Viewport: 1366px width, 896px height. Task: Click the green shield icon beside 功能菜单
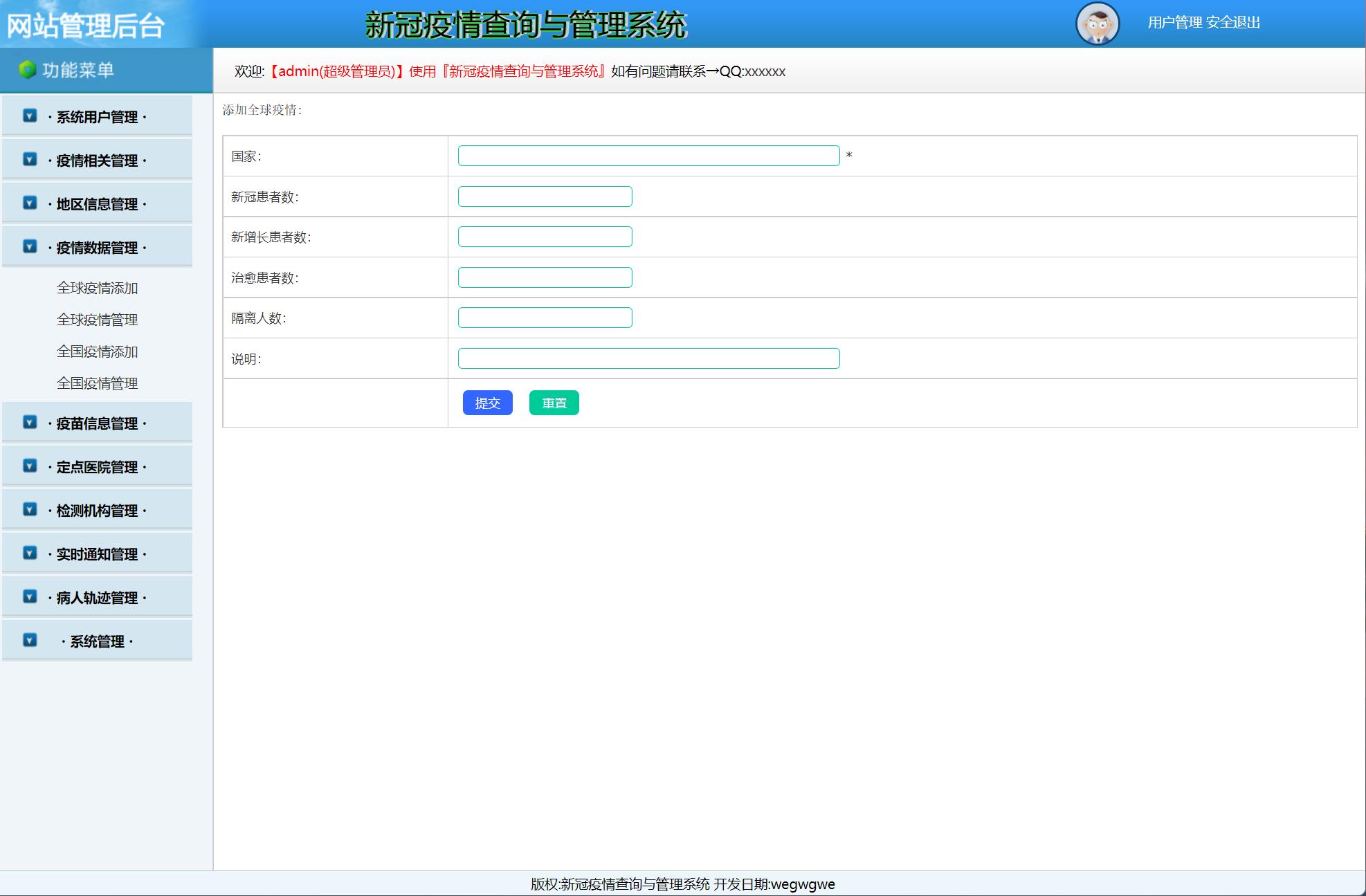tap(28, 69)
